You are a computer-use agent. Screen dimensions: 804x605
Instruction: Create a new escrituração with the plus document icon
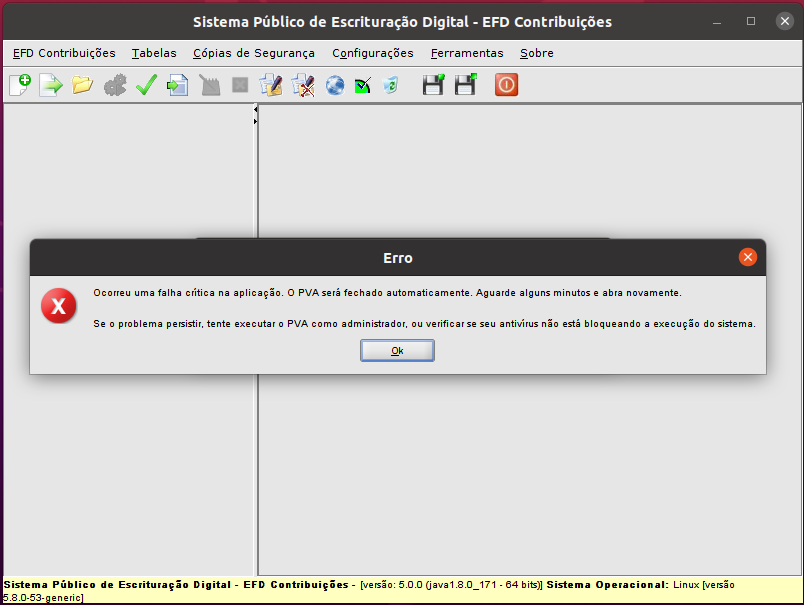20,85
